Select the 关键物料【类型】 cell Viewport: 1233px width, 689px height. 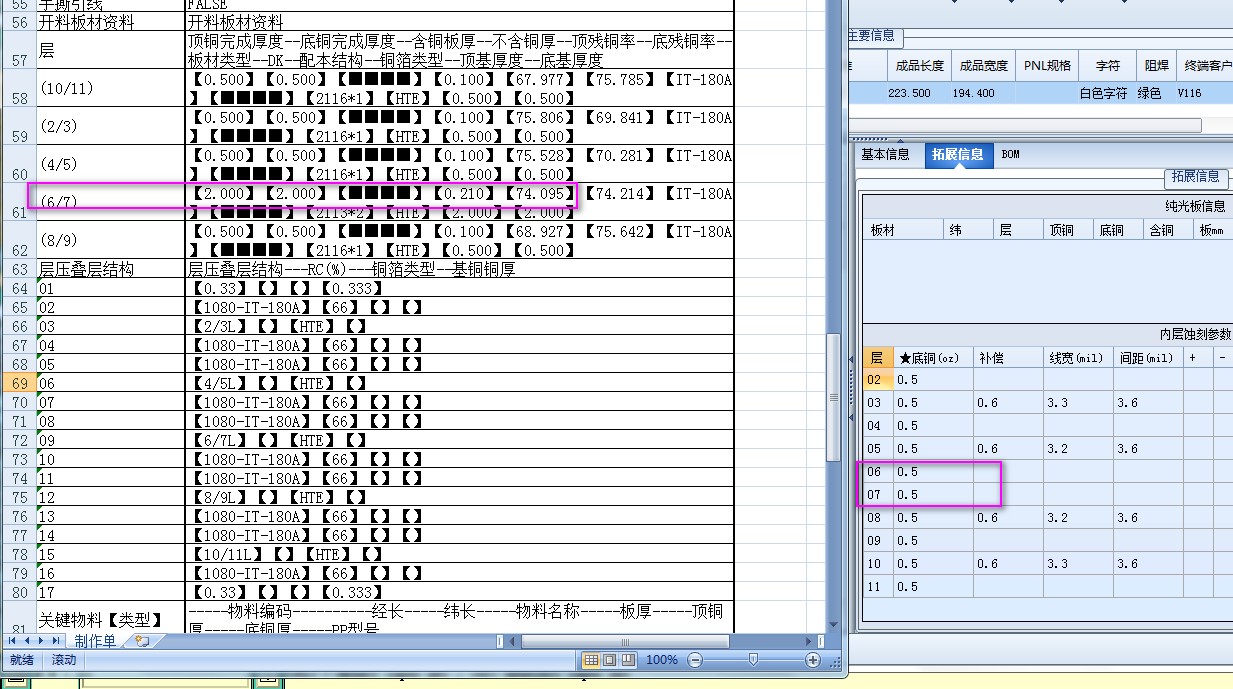pyautogui.click(x=110, y=617)
